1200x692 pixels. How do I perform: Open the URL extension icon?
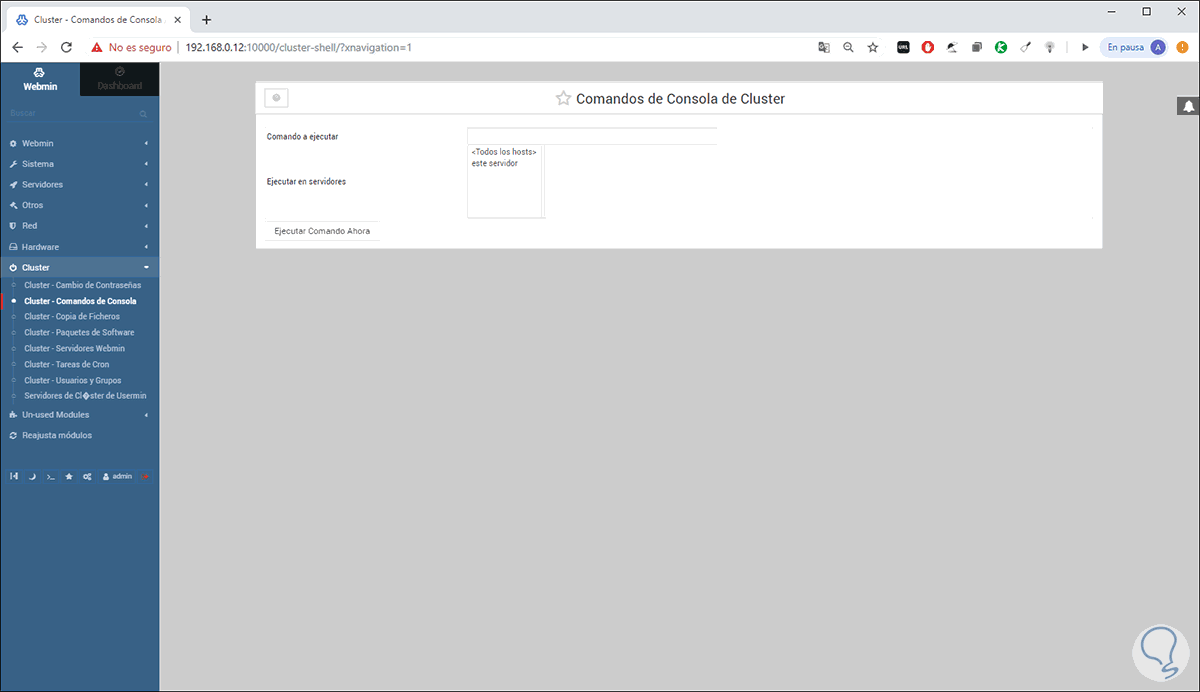pyautogui.click(x=903, y=47)
